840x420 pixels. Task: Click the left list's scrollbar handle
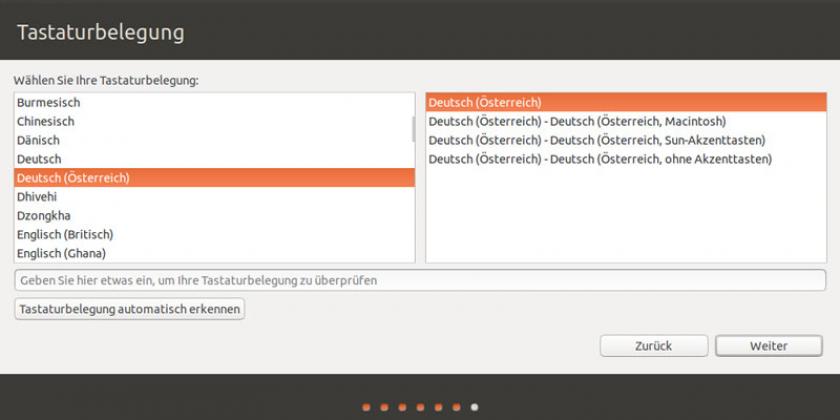coord(412,127)
